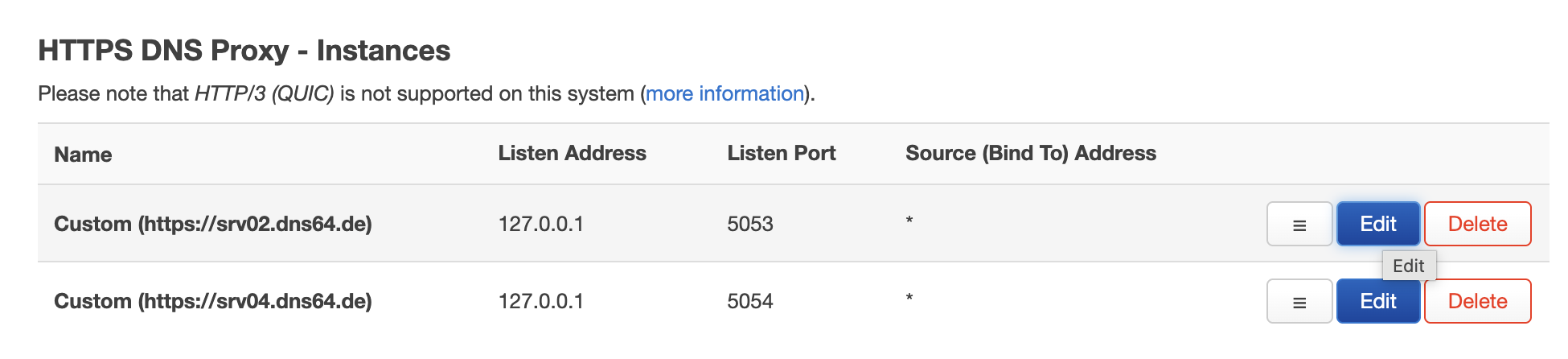The height and width of the screenshot is (359, 1568).
Task: Click the drag handle for srv04.dns64.de row
Action: coord(1299,301)
